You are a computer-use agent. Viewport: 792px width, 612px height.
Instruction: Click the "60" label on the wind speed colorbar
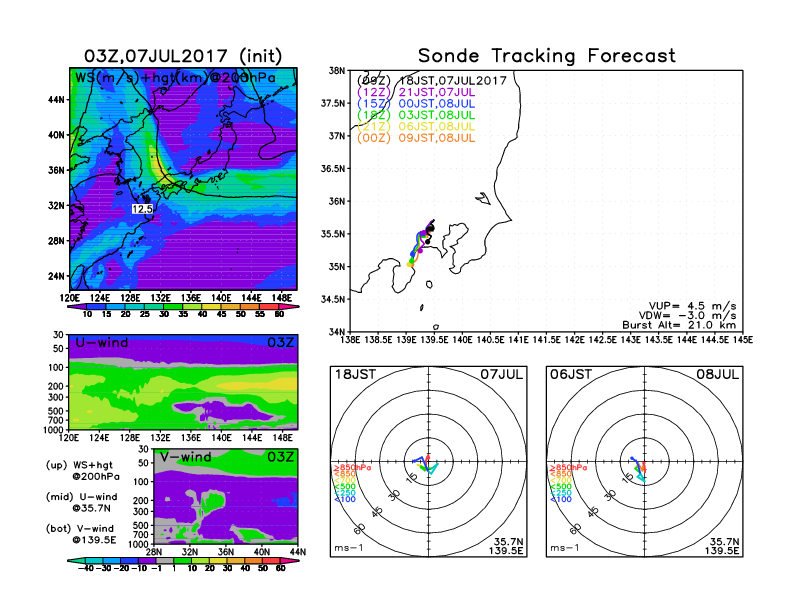(279, 314)
